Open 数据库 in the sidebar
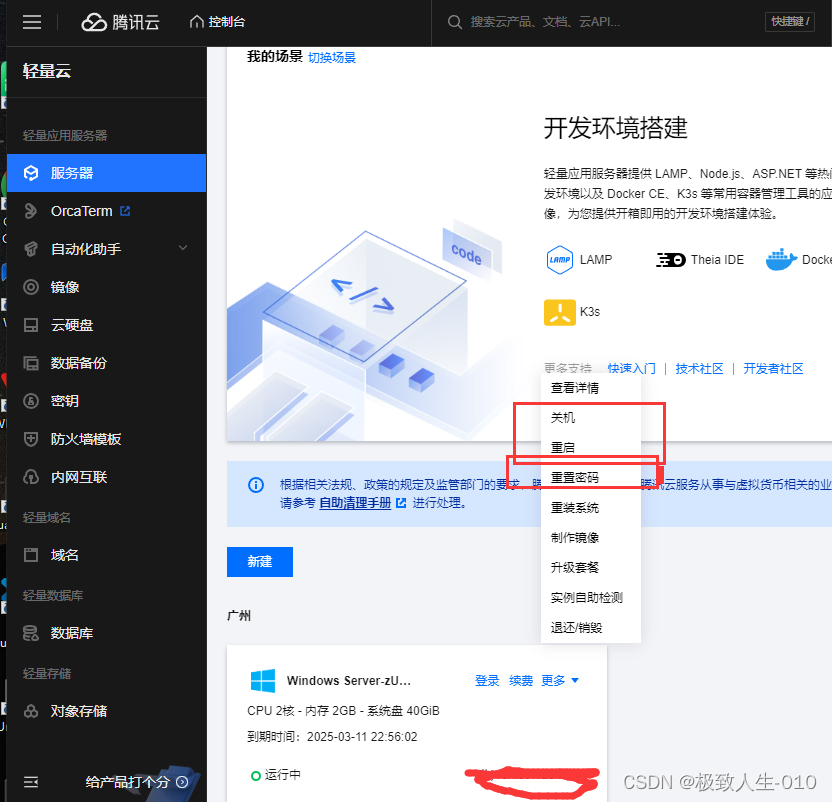 click(72, 633)
